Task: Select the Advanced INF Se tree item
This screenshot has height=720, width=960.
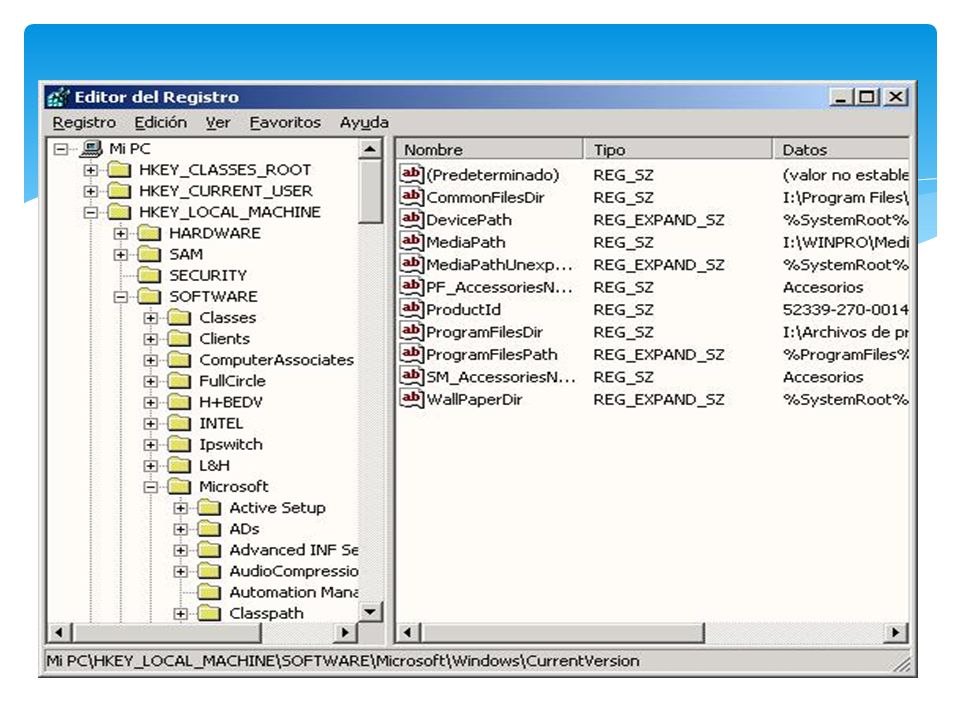Action: tap(293, 550)
